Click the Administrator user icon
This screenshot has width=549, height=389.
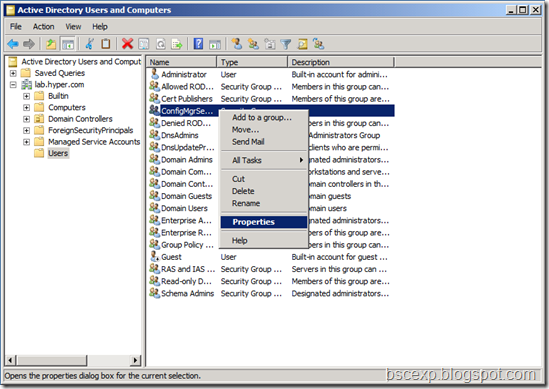(154, 74)
